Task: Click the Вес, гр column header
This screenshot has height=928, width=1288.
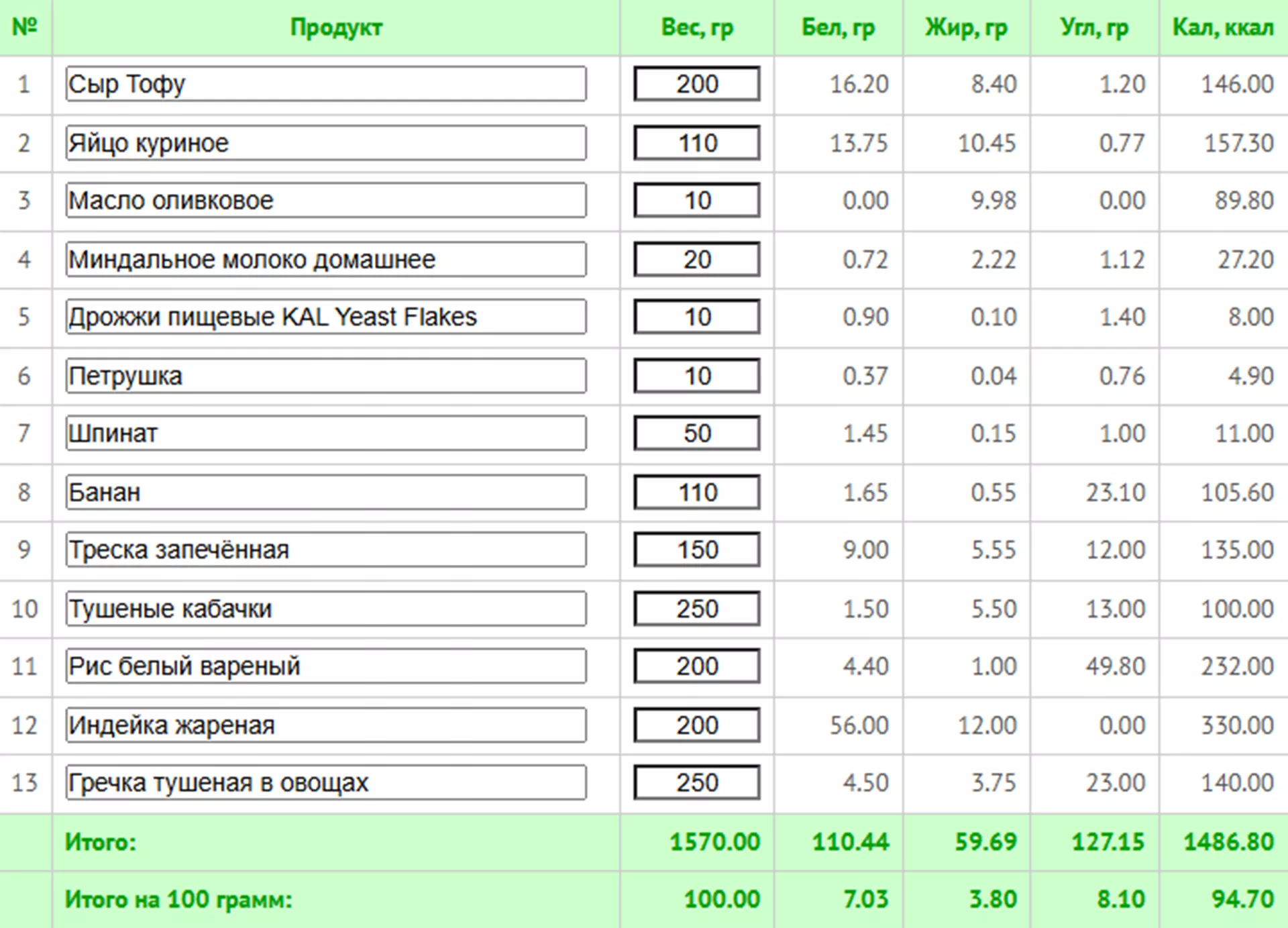Action: pyautogui.click(x=697, y=28)
